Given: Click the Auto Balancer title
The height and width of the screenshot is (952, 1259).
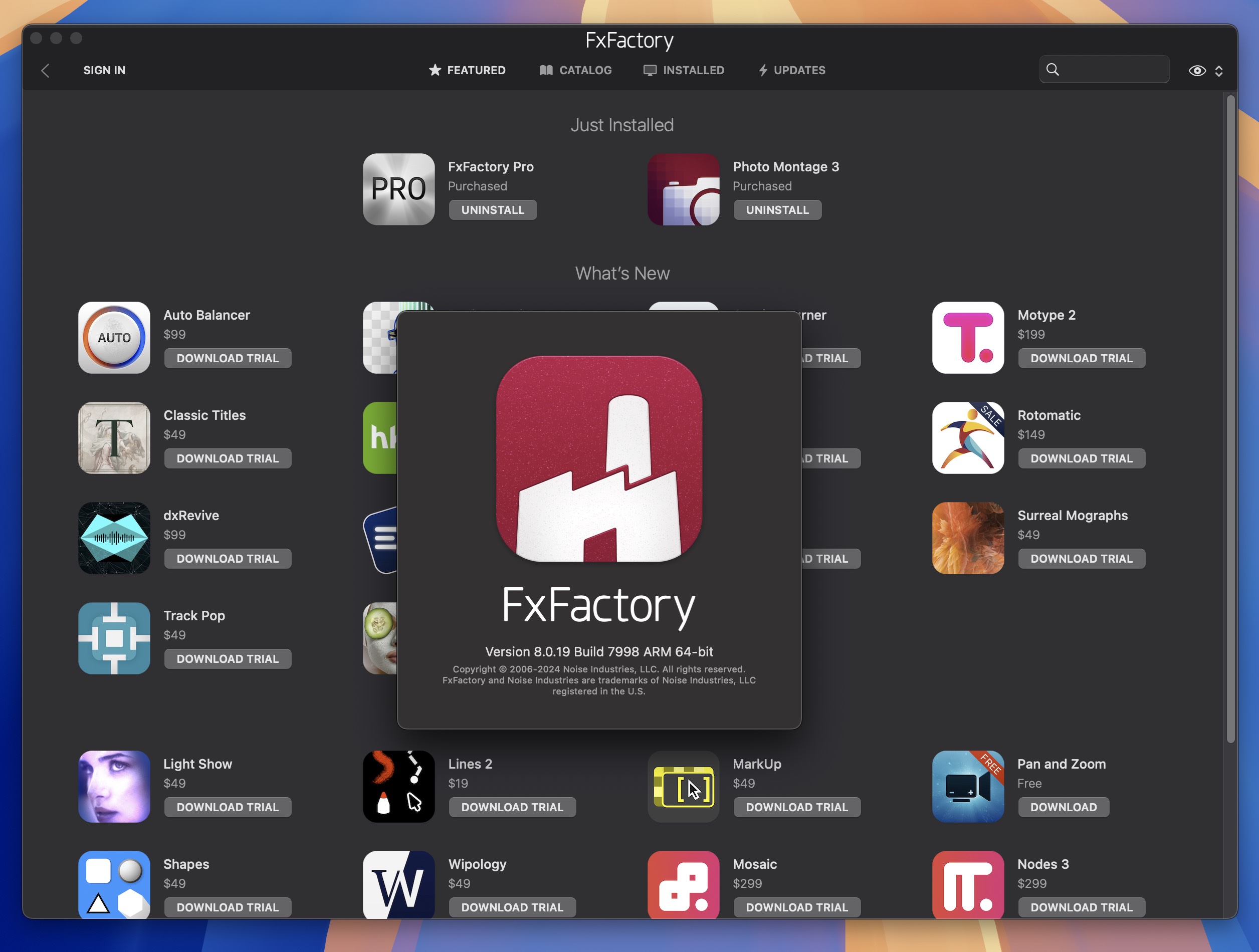Looking at the screenshot, I should pyautogui.click(x=206, y=315).
